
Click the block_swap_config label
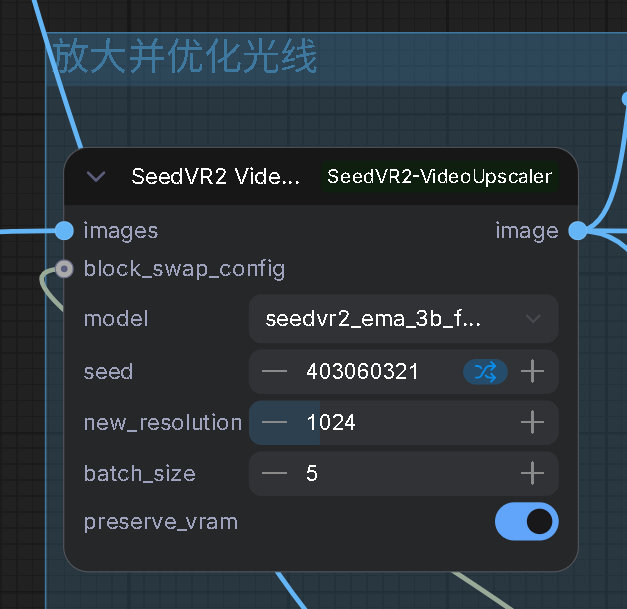(184, 270)
